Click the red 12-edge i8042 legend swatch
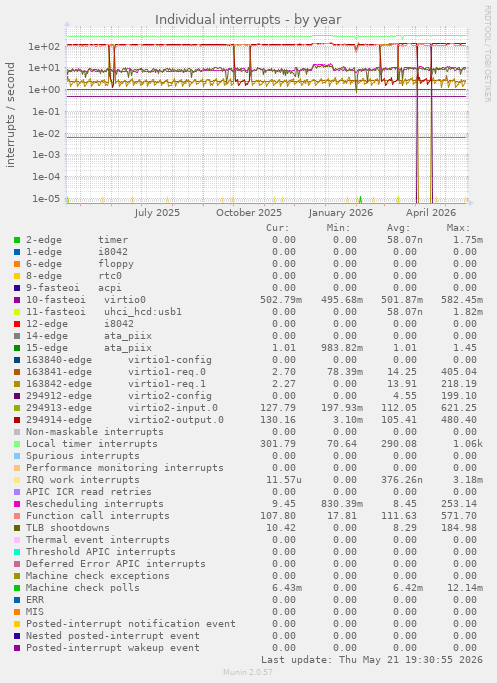 17,324
